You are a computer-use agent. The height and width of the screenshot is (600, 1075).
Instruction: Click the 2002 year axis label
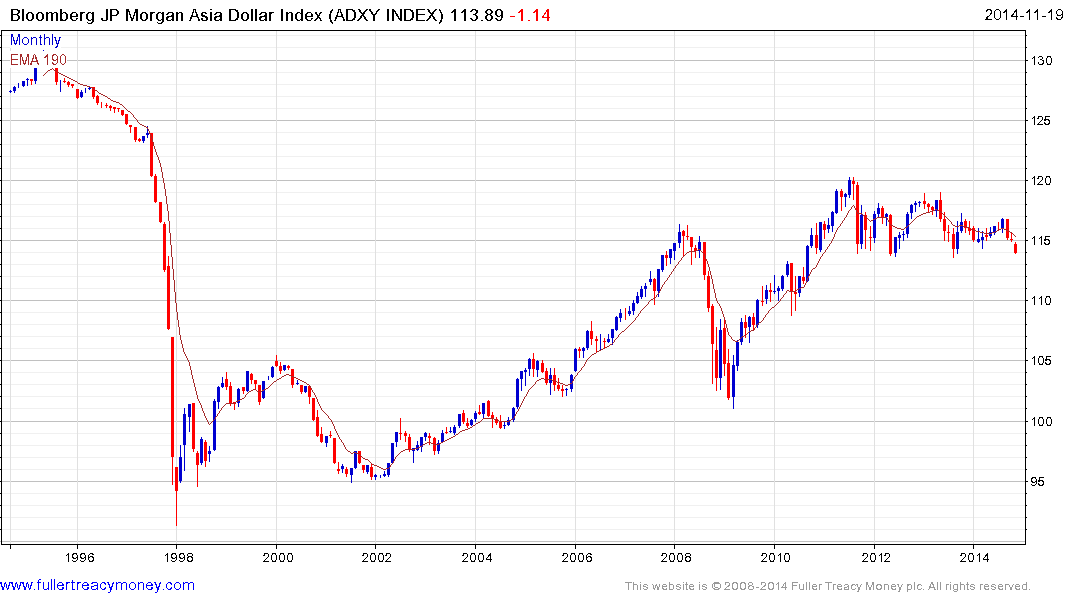(376, 557)
